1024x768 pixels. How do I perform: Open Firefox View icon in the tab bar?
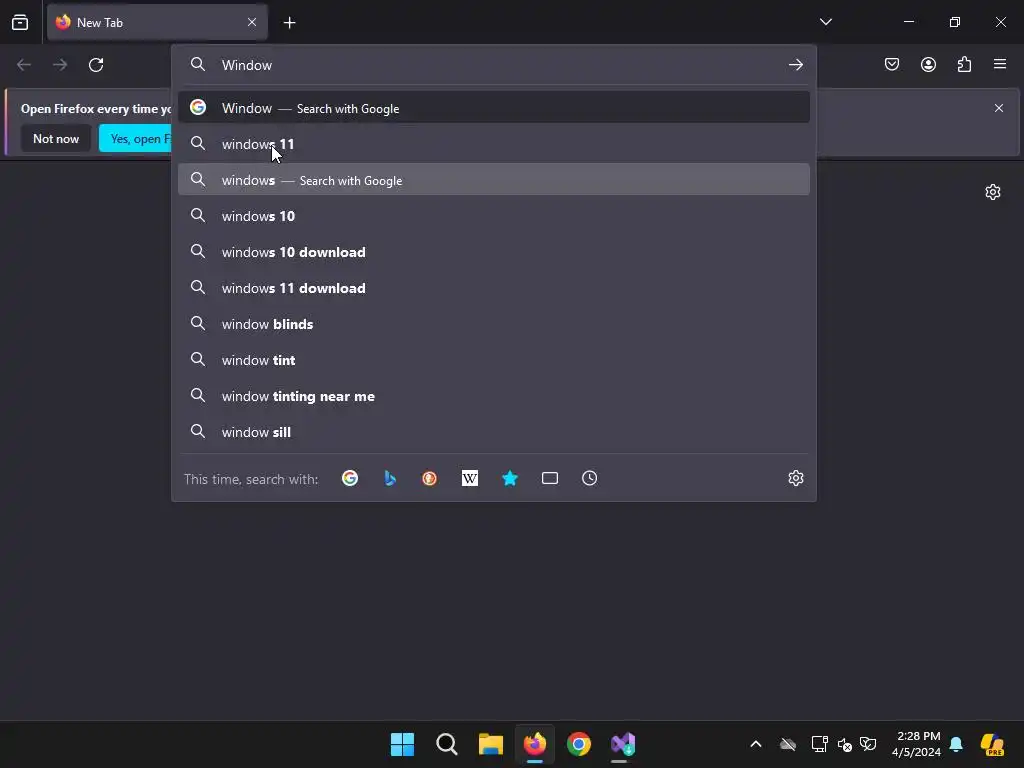20,22
